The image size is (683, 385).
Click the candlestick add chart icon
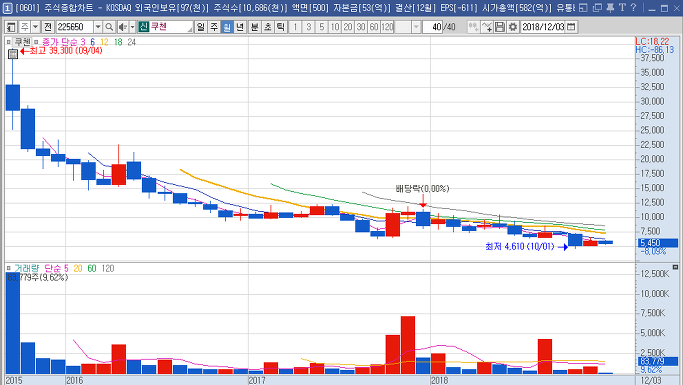point(473,27)
